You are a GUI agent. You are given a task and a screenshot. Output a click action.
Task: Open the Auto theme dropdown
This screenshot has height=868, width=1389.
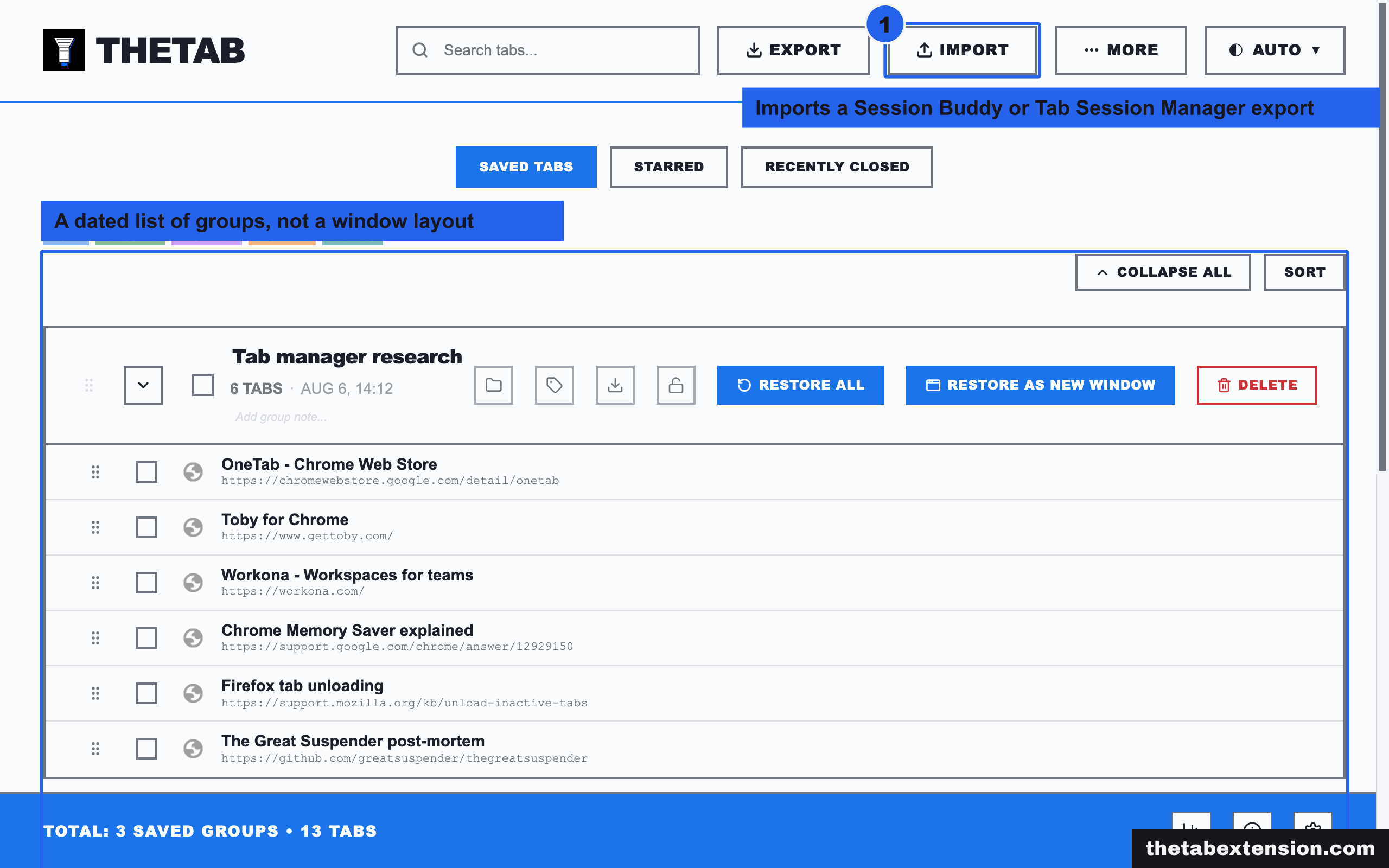(1274, 50)
